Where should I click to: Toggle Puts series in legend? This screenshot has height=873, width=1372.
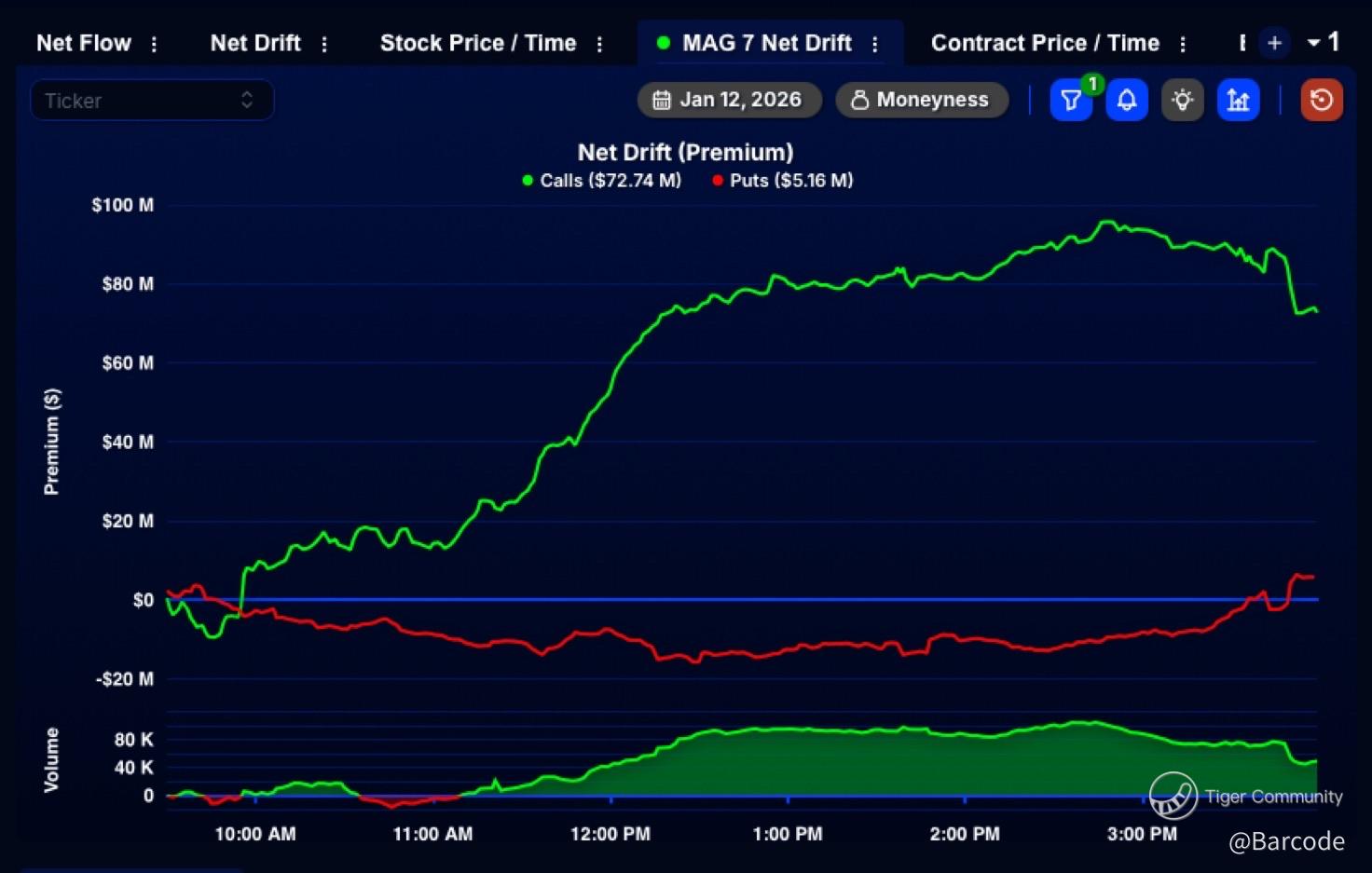pos(783,180)
